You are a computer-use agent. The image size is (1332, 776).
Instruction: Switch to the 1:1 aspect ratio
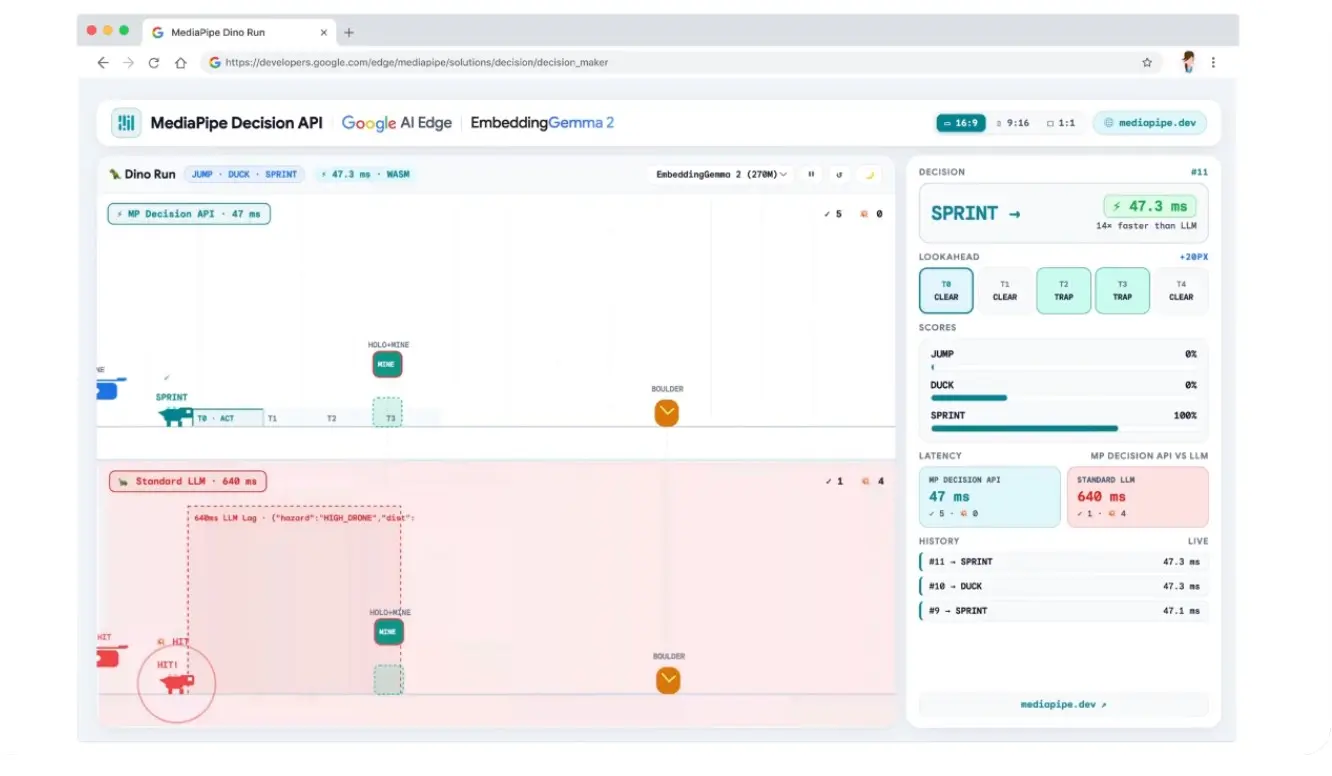pos(1061,123)
